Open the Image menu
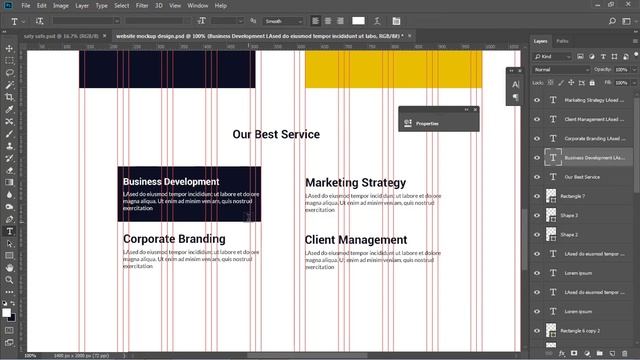This screenshot has width=640, height=360. coord(61,6)
